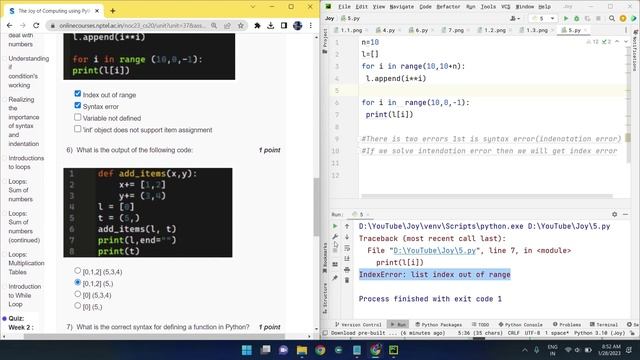Show the editor tabs overflow menu
640x360 pixels.
(x=626, y=30)
